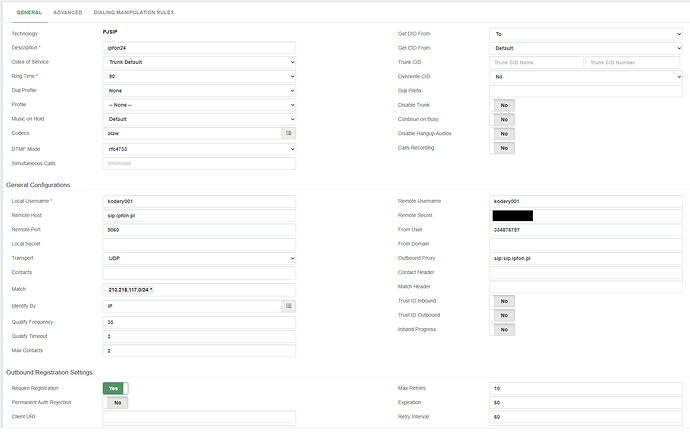Image resolution: width=690 pixels, height=441 pixels.
Task: Click the Remote Host input field
Action: click(199, 215)
